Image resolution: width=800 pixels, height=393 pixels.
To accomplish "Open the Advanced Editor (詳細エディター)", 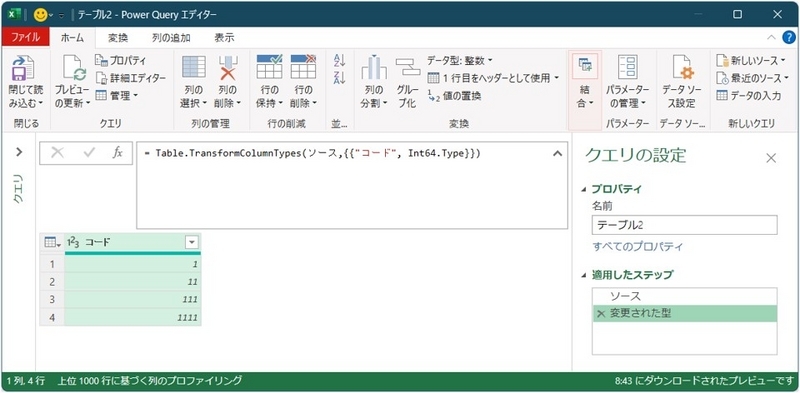I will point(131,78).
